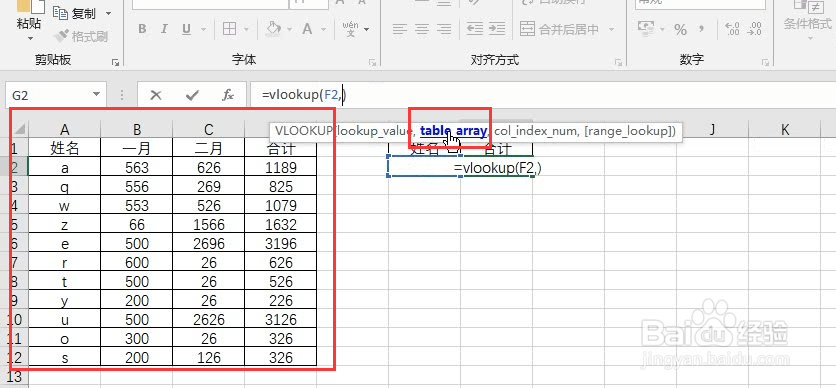Select the Format Painter (格式刷)
The height and width of the screenshot is (388, 836).
82,36
